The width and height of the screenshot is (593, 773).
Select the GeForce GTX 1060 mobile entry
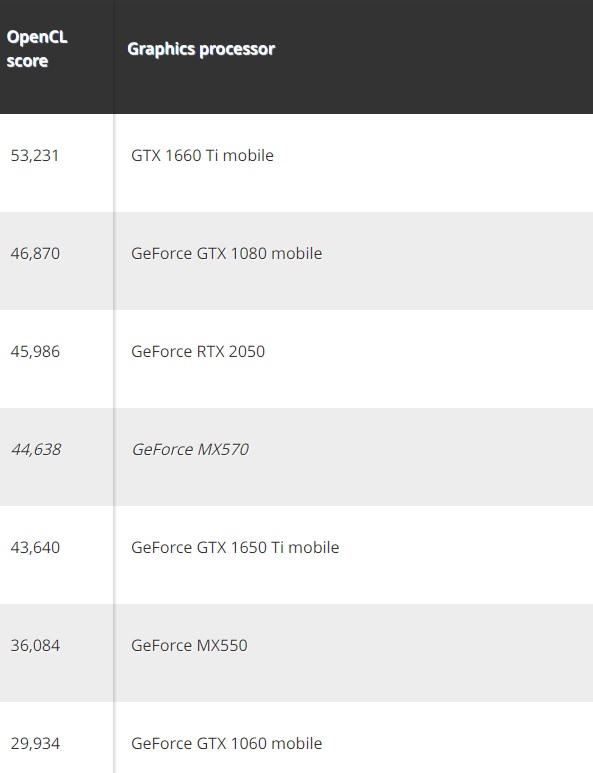226,743
